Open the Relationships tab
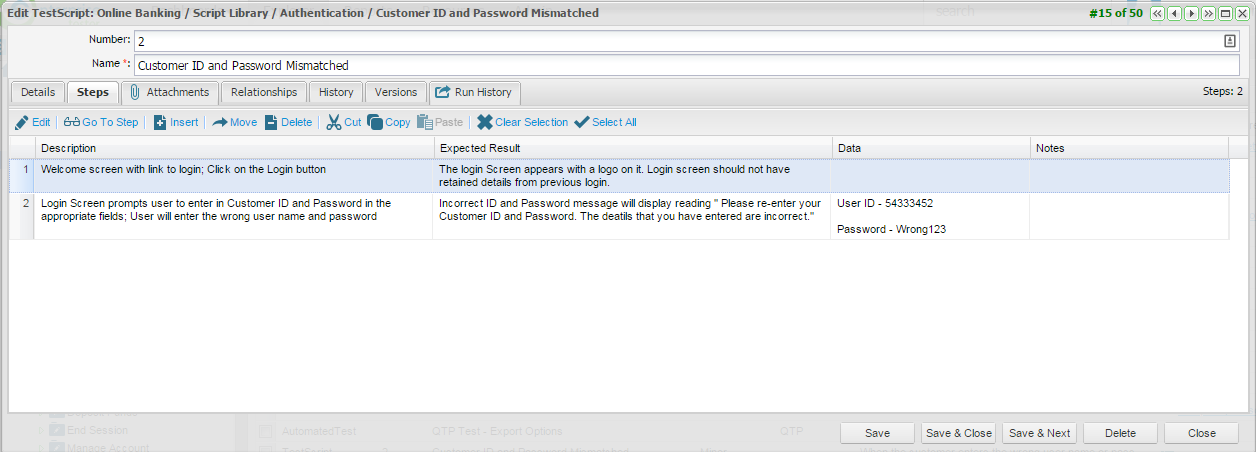The width and height of the screenshot is (1256, 452). (x=264, y=92)
